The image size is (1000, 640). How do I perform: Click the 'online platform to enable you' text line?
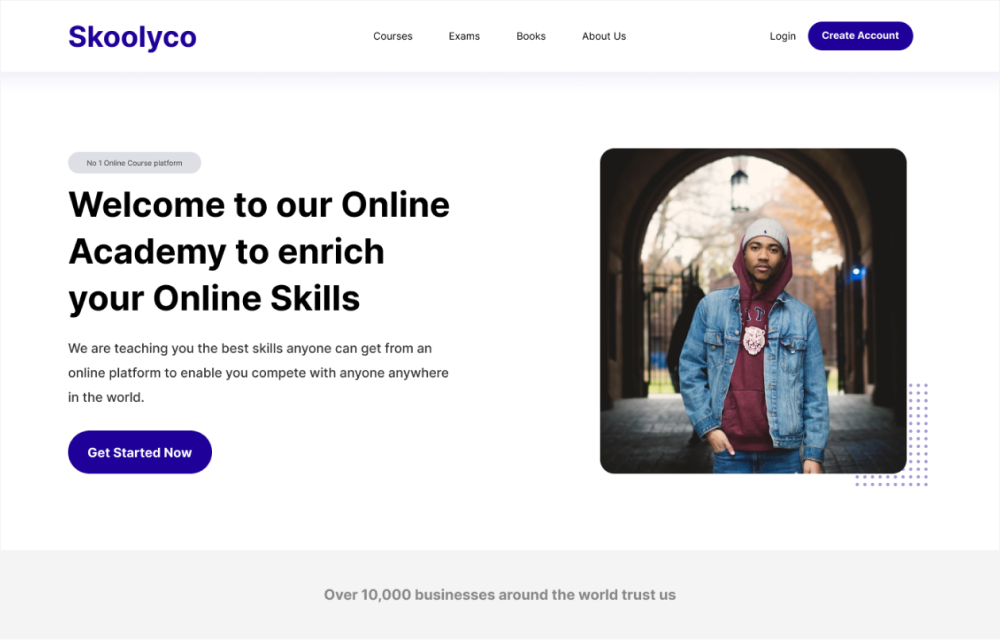[258, 373]
